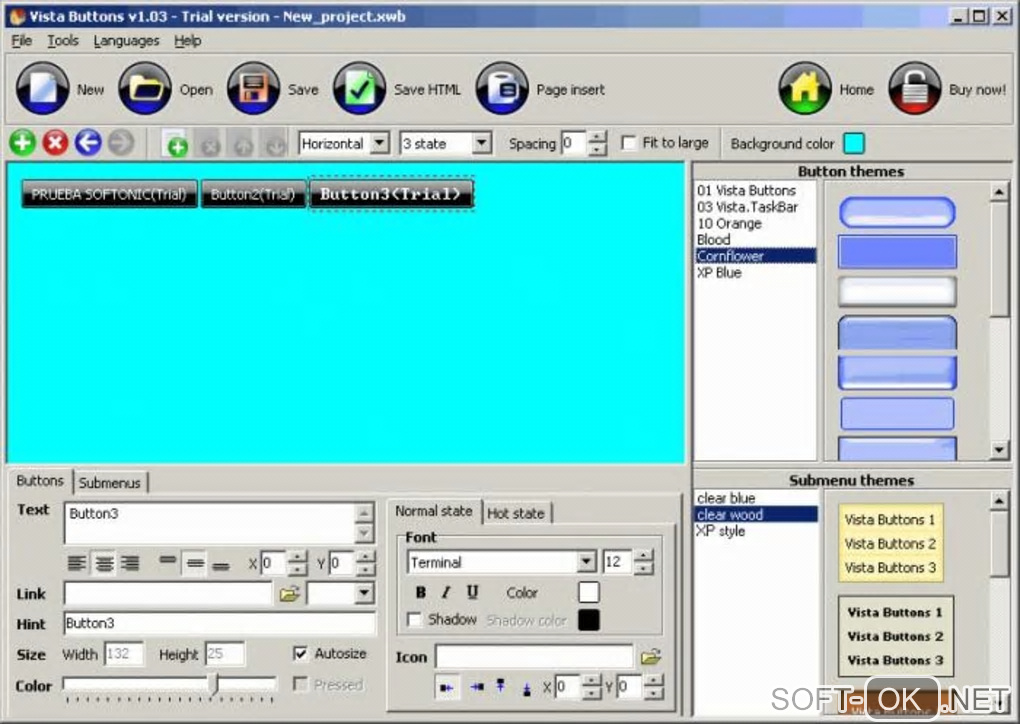Select the XP style submenu theme
Image resolution: width=1020 pixels, height=724 pixels.
[x=720, y=531]
